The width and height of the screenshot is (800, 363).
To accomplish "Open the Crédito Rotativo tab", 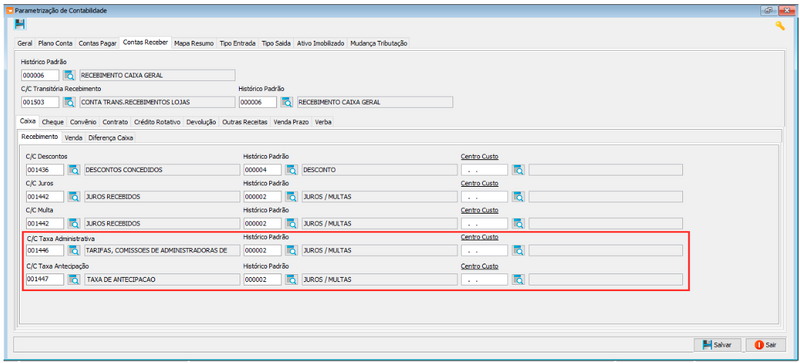I will [x=157, y=122].
